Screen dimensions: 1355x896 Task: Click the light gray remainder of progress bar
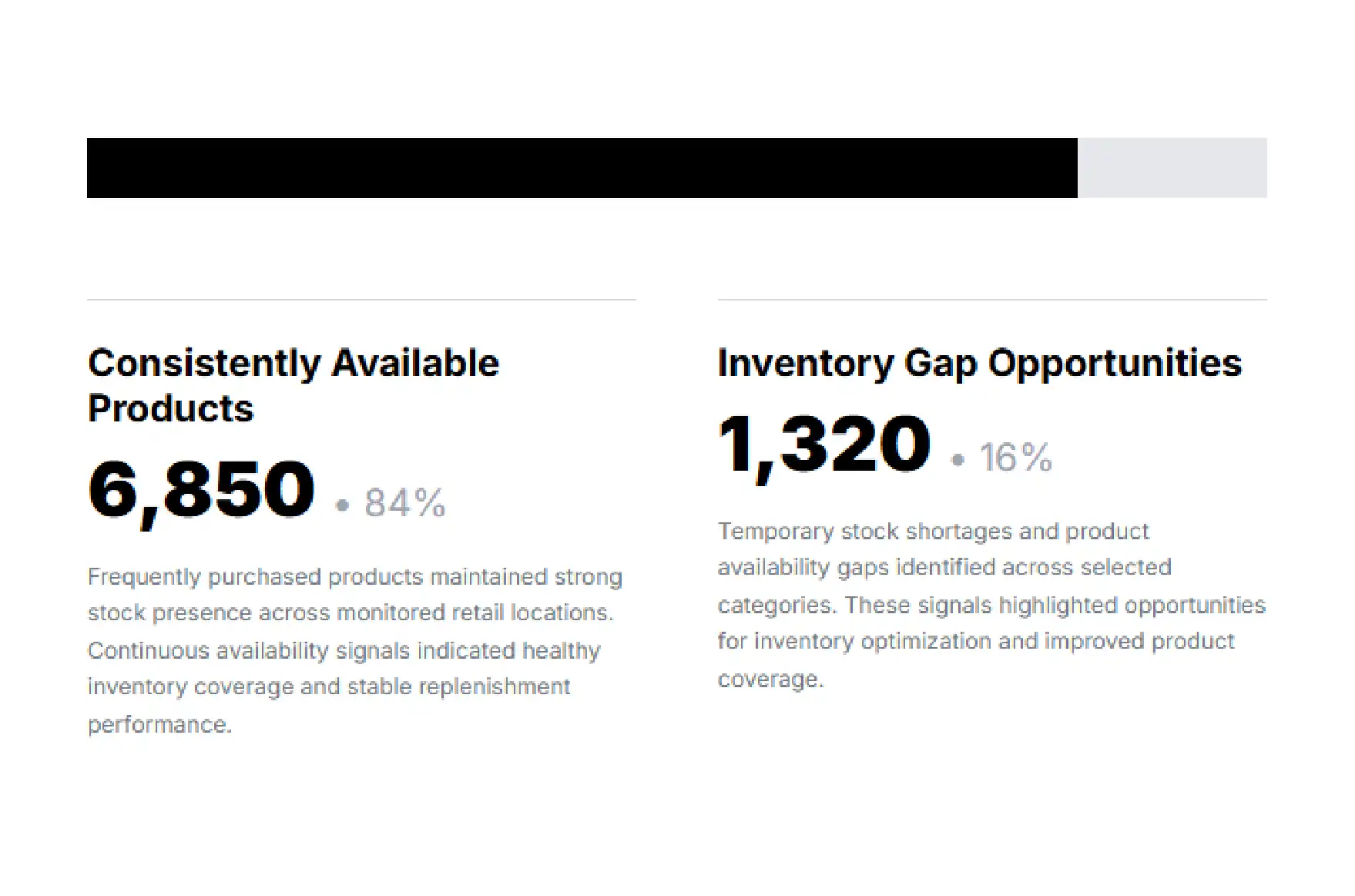coord(1172,168)
